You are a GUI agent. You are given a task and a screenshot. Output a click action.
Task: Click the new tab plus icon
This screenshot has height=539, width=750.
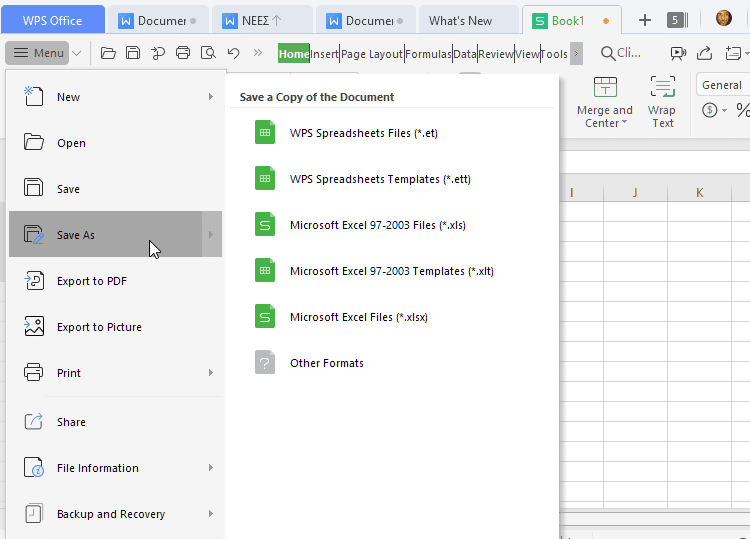coord(645,20)
